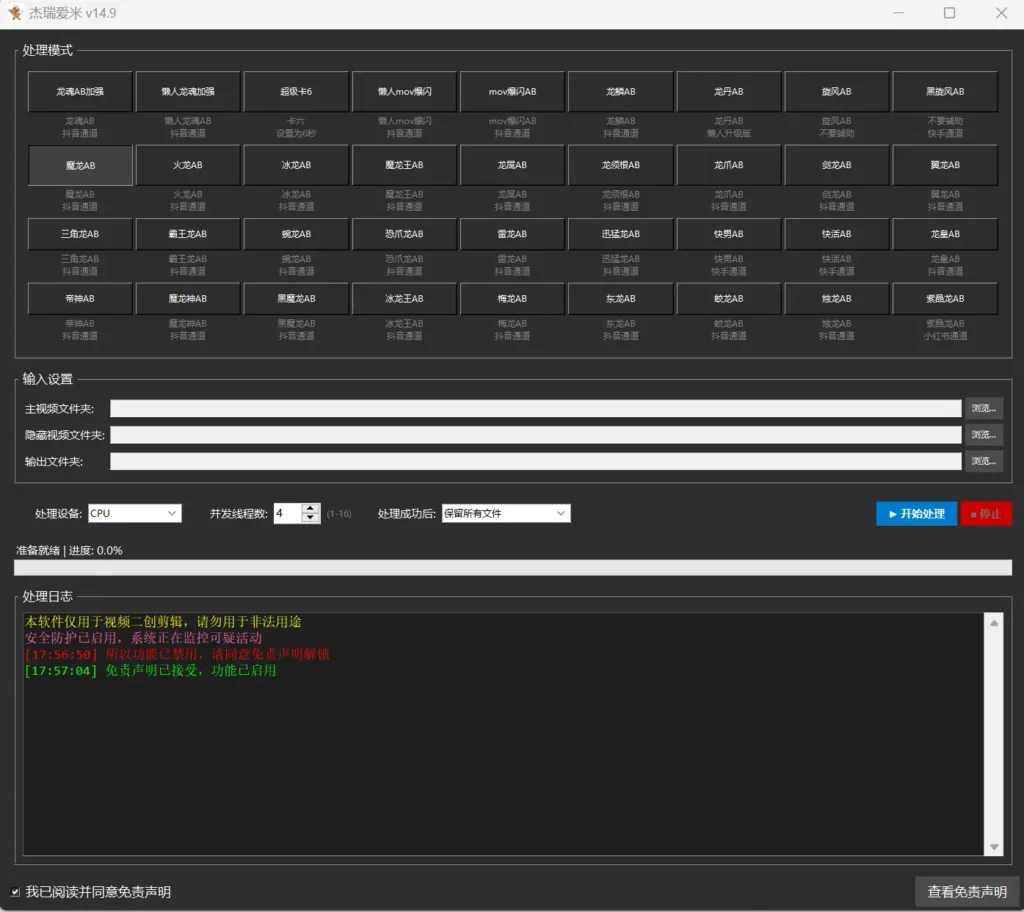Select the 黑旋风AB mode button
This screenshot has width=1024, height=912.
click(x=945, y=91)
